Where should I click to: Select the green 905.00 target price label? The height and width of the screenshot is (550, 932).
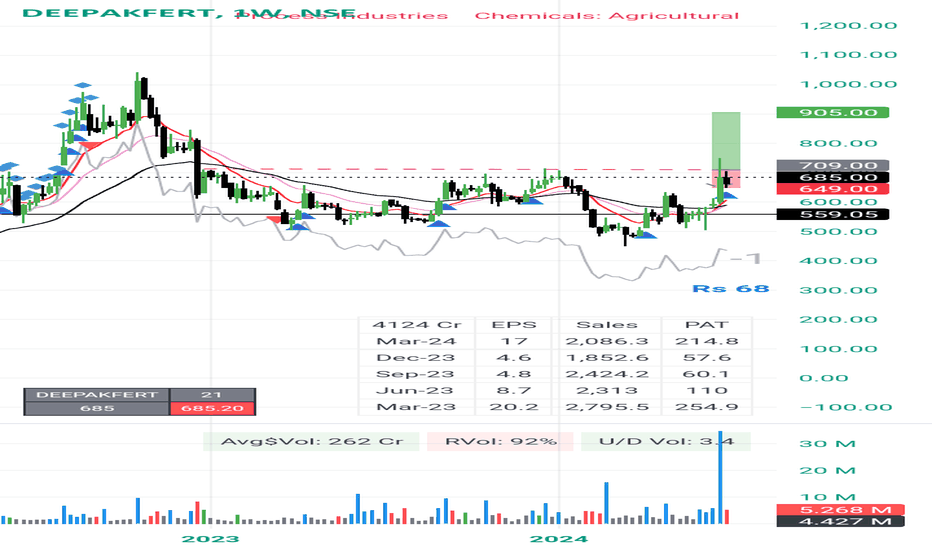pyautogui.click(x=833, y=112)
